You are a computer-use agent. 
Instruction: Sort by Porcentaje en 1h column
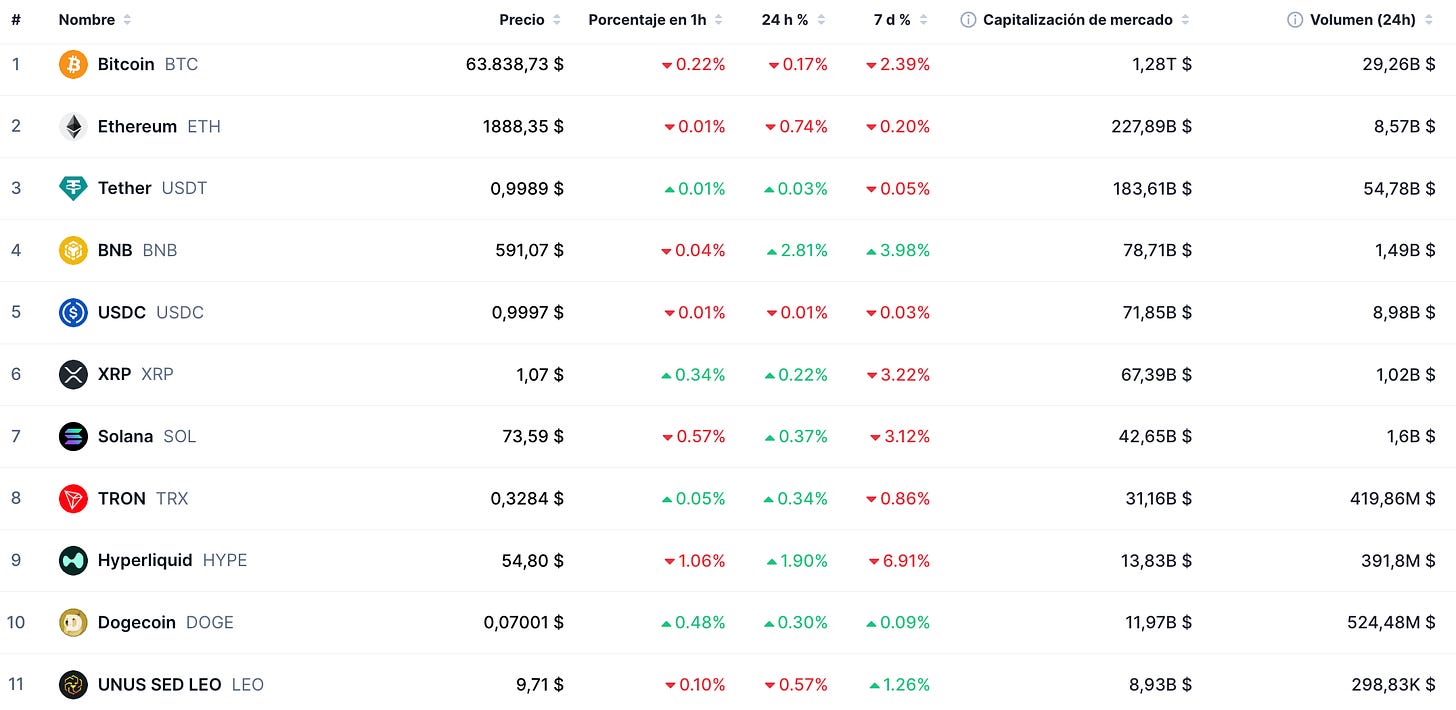pos(656,20)
